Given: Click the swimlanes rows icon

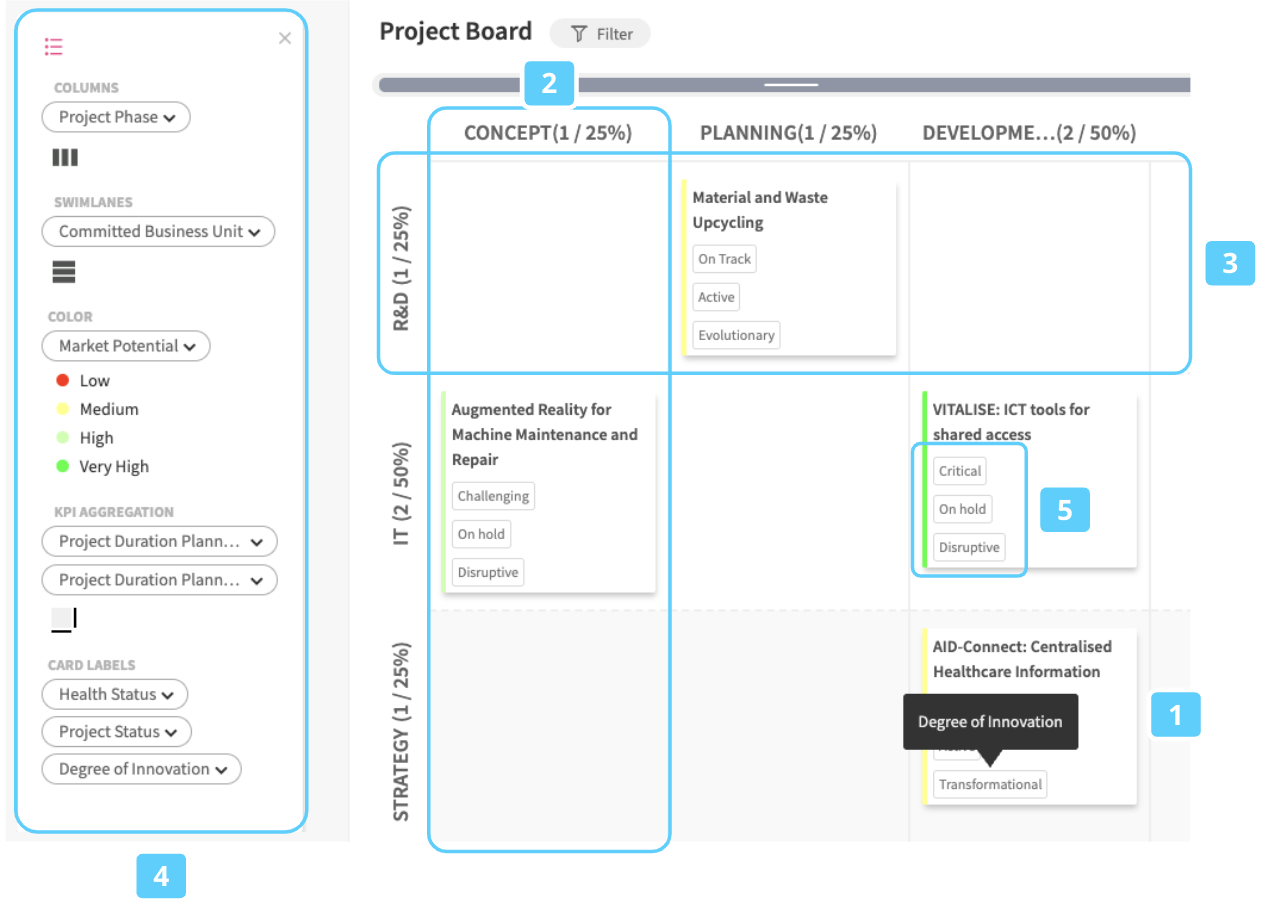Looking at the screenshot, I should pos(64,271).
